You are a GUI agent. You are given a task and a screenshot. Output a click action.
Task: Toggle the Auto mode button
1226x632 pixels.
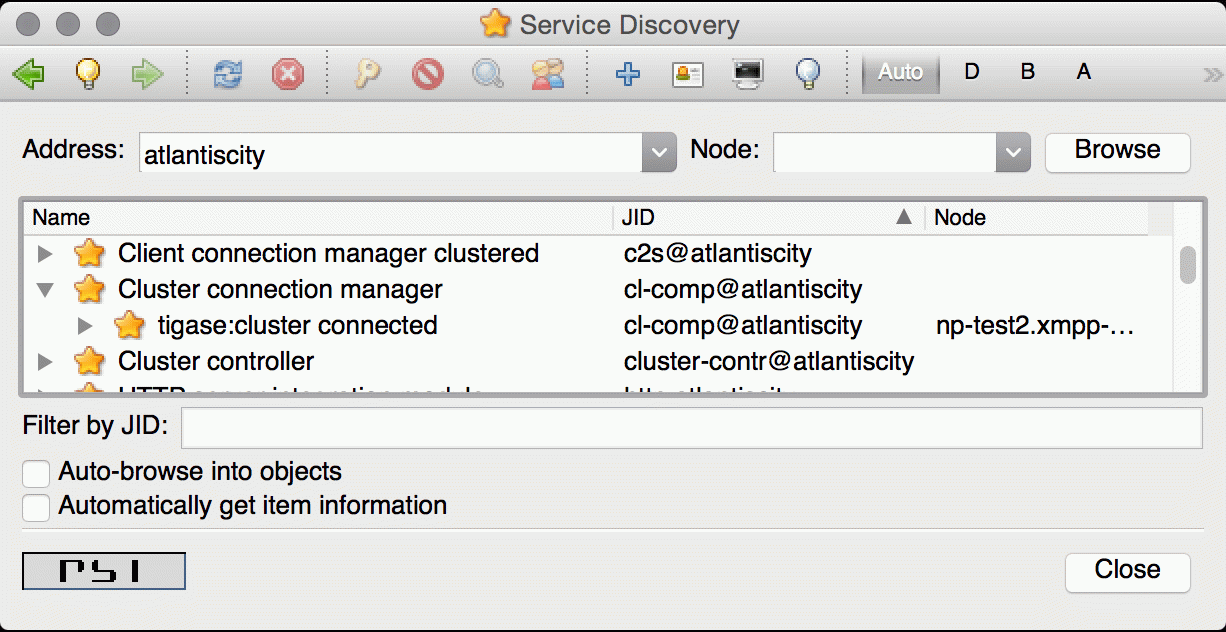pos(900,73)
